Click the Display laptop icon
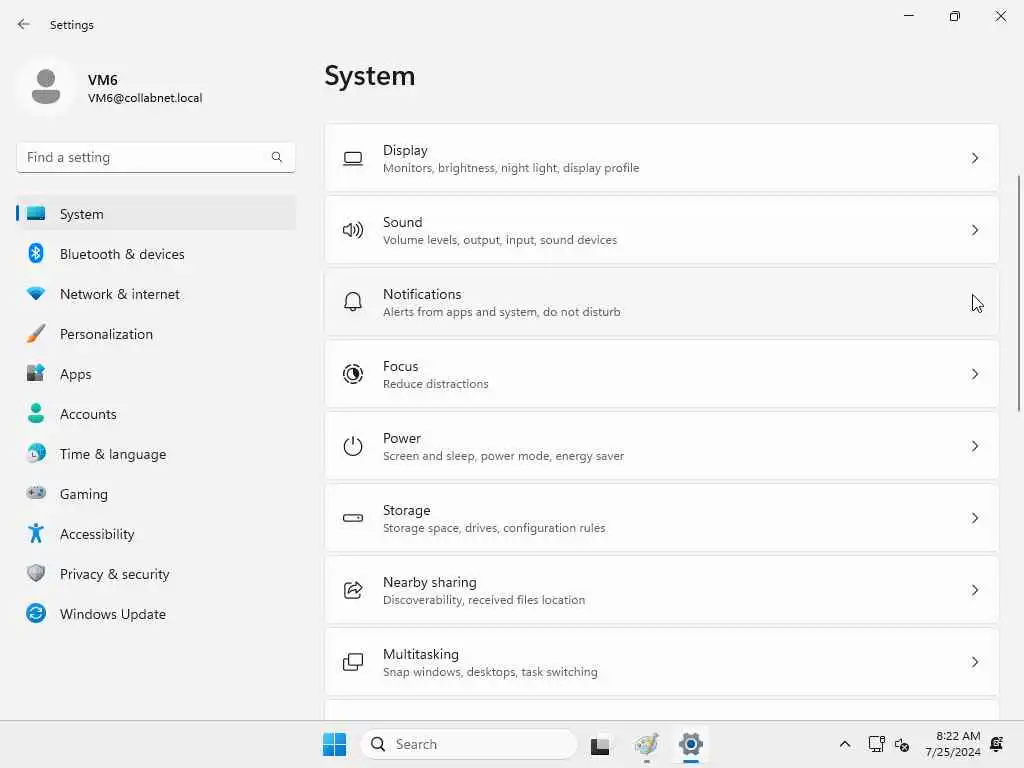This screenshot has width=1024, height=768. (353, 159)
